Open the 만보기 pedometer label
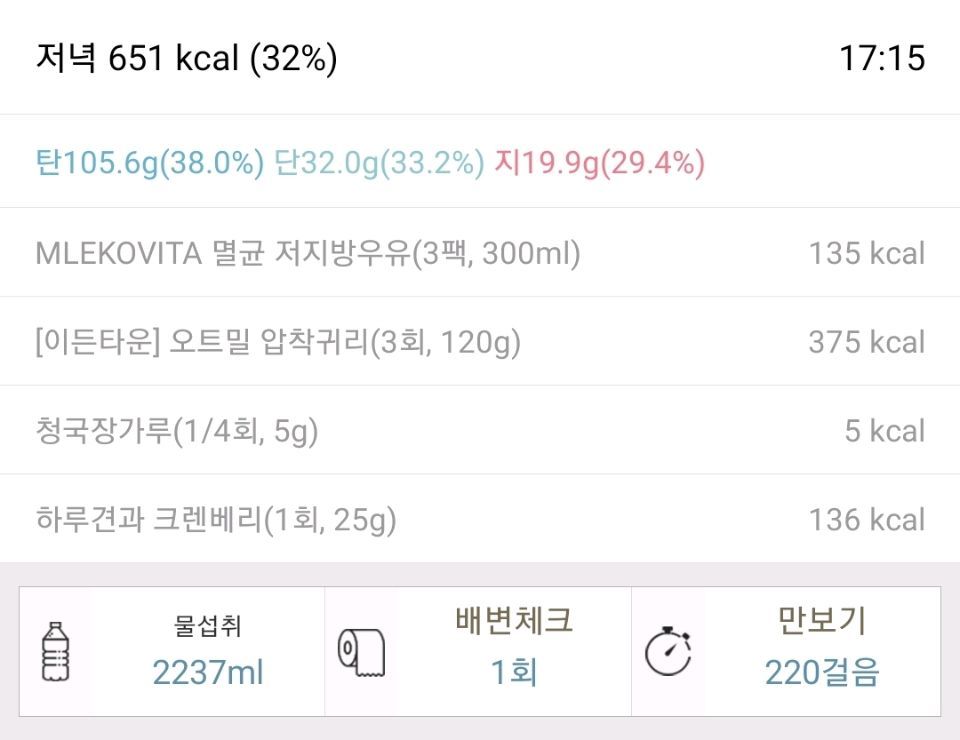 tap(821, 621)
